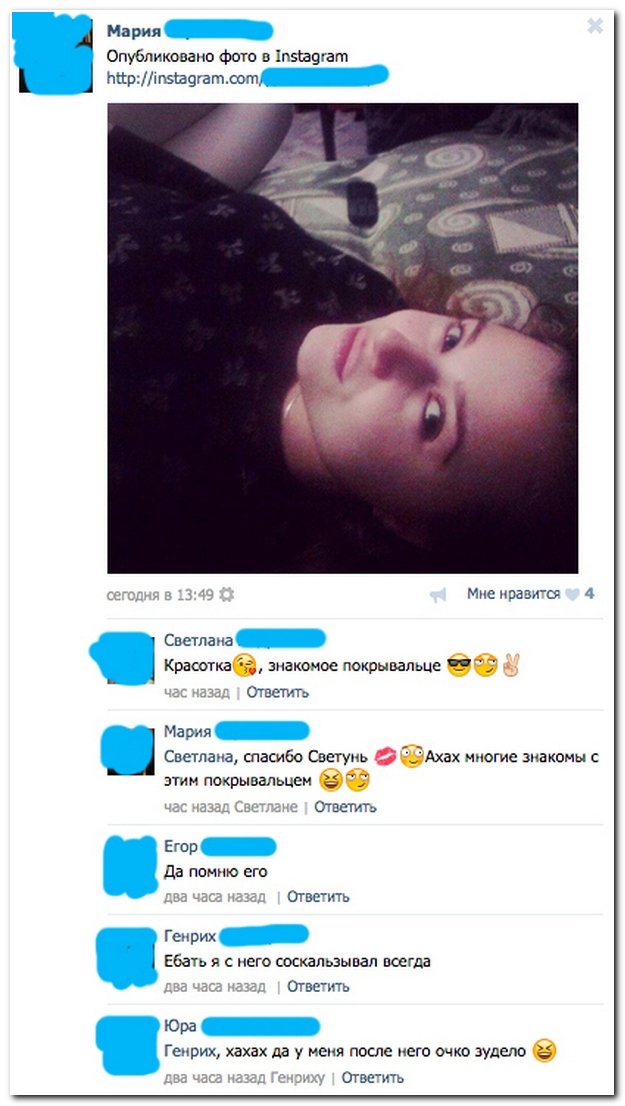The image size is (625, 1106).
Task: Open commenter Светлана's profile name
Action: click(x=198, y=640)
